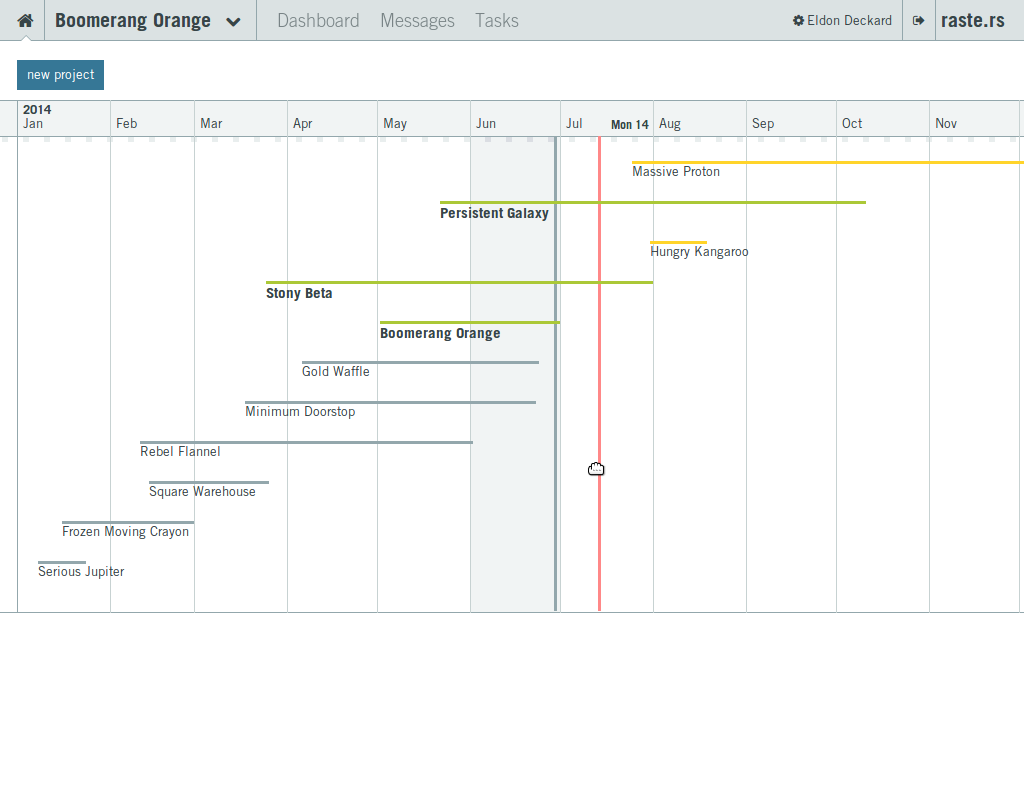Open the Gold Waffle project
Image resolution: width=1024 pixels, height=800 pixels.
pos(336,372)
